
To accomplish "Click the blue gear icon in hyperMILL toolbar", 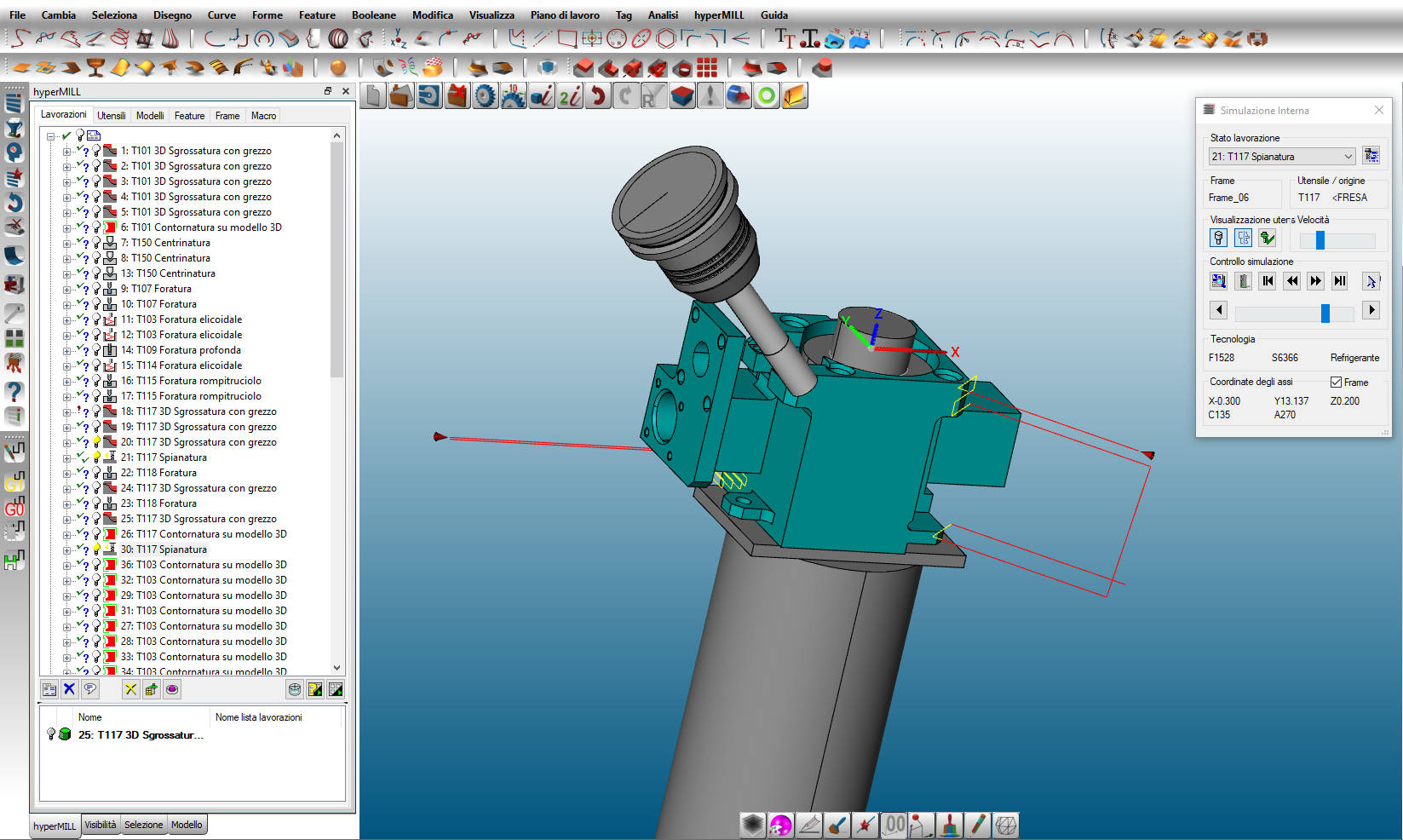I will (x=485, y=96).
